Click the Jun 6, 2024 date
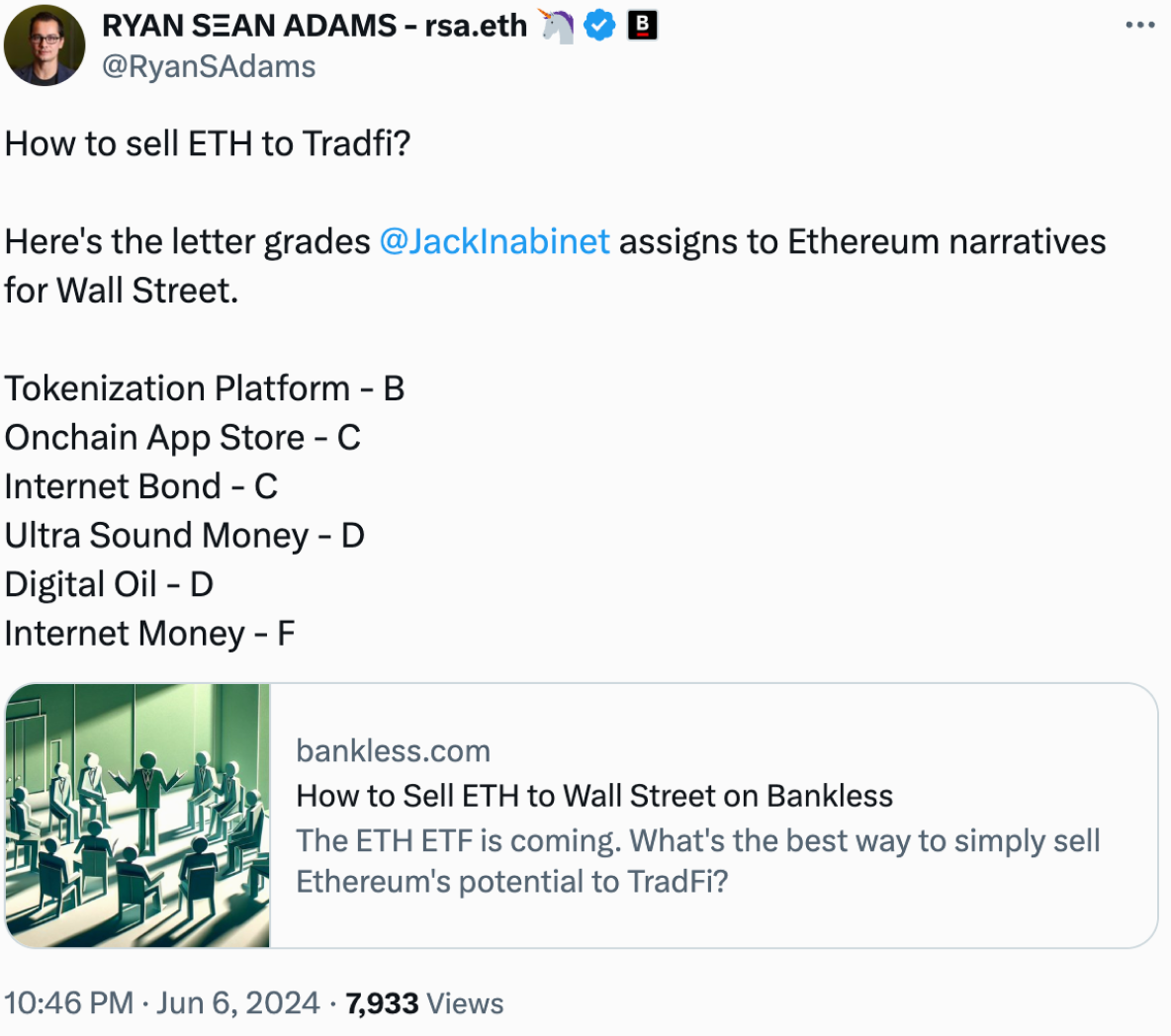This screenshot has height=1036, width=1171. (237, 1003)
